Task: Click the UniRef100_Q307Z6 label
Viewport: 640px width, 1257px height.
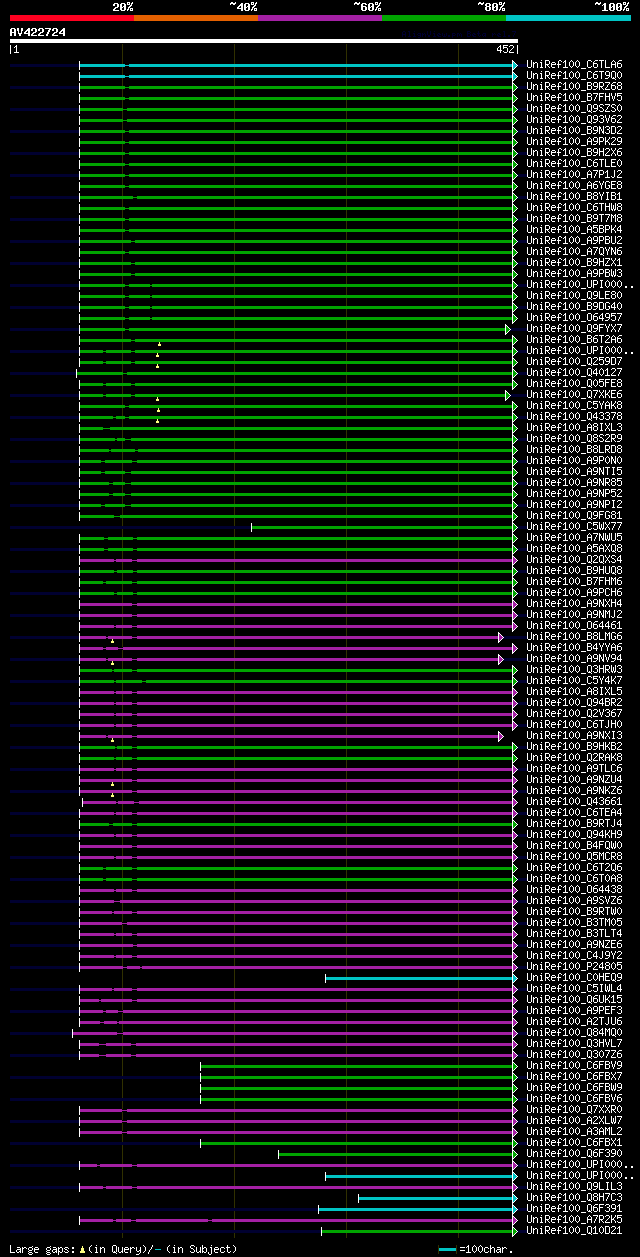Action: tap(574, 1054)
